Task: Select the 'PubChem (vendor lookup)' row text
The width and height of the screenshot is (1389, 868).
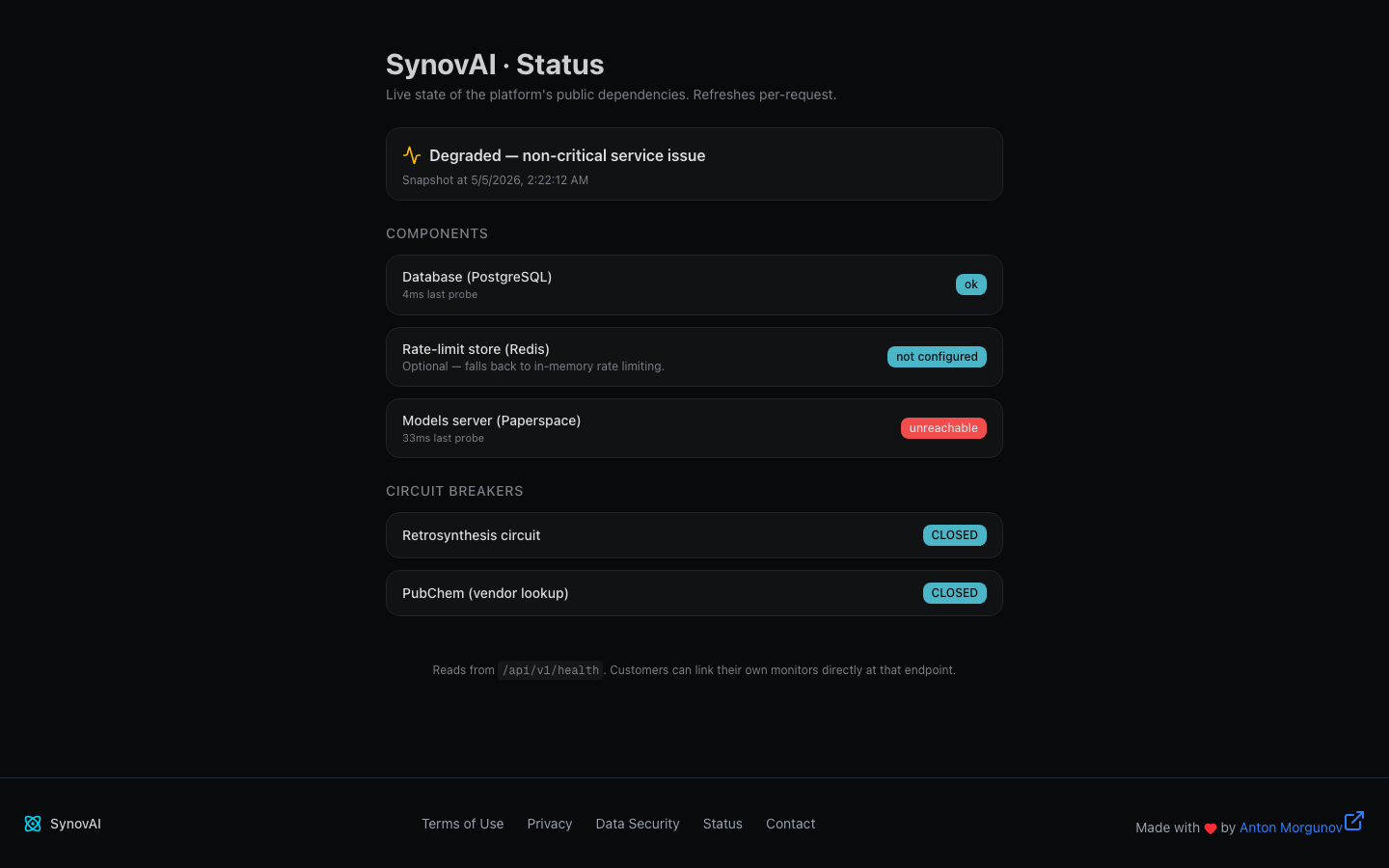Action: point(485,593)
